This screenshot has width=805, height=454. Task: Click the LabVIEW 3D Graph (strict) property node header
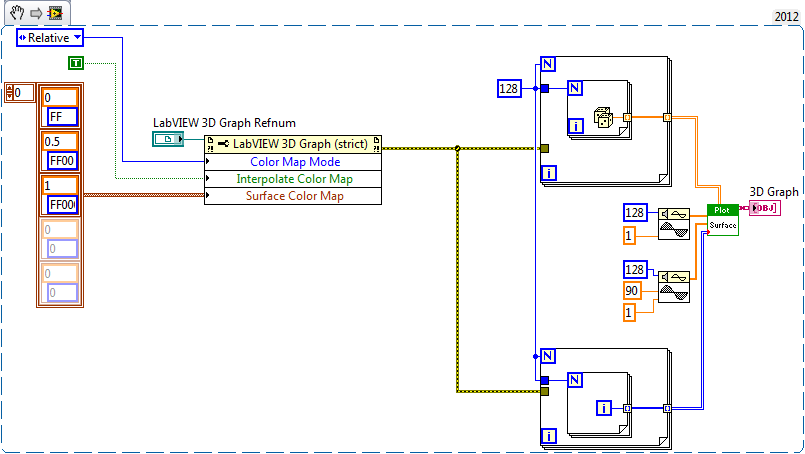click(x=293, y=144)
